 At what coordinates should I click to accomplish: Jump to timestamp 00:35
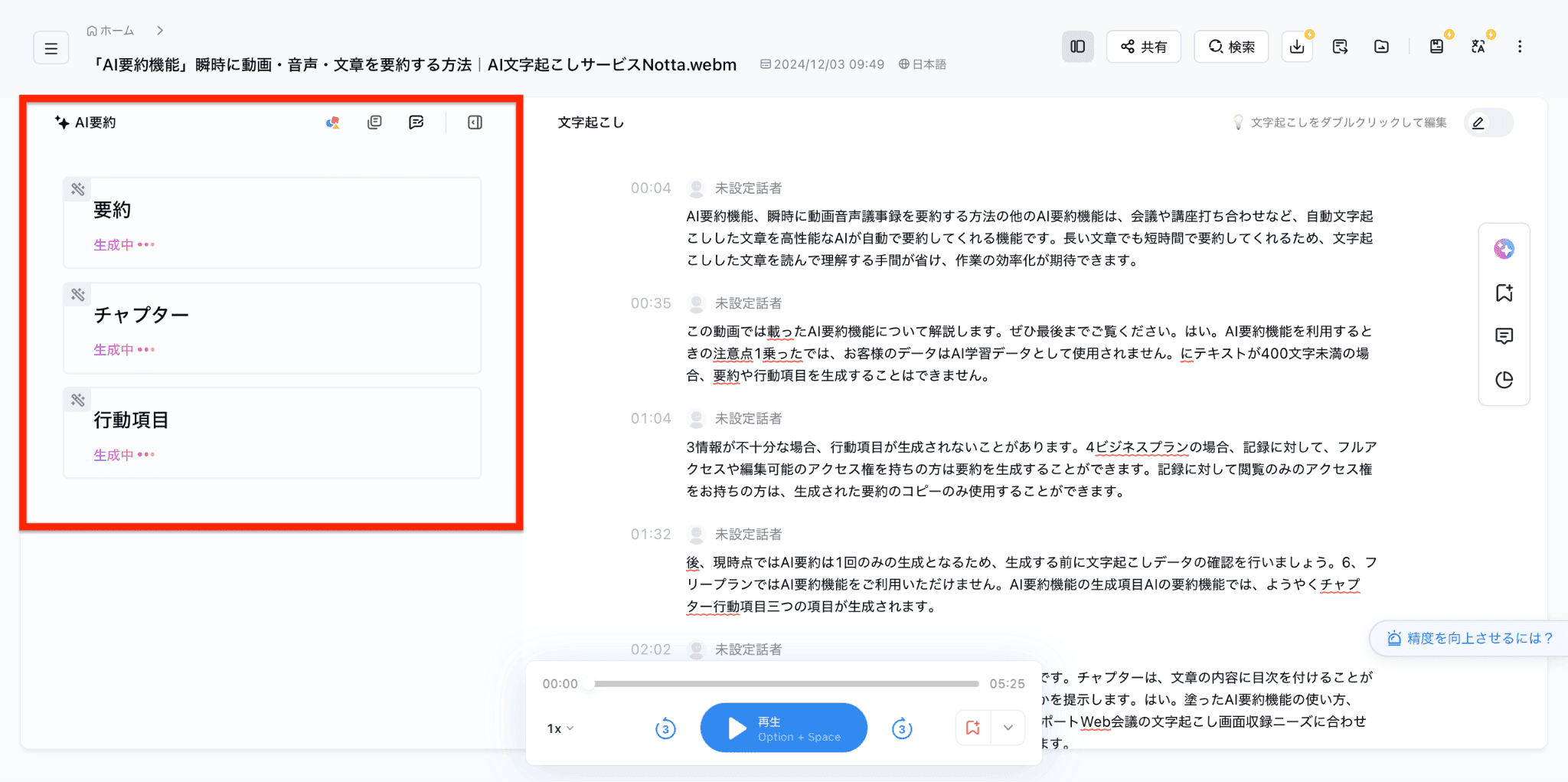pyautogui.click(x=651, y=303)
